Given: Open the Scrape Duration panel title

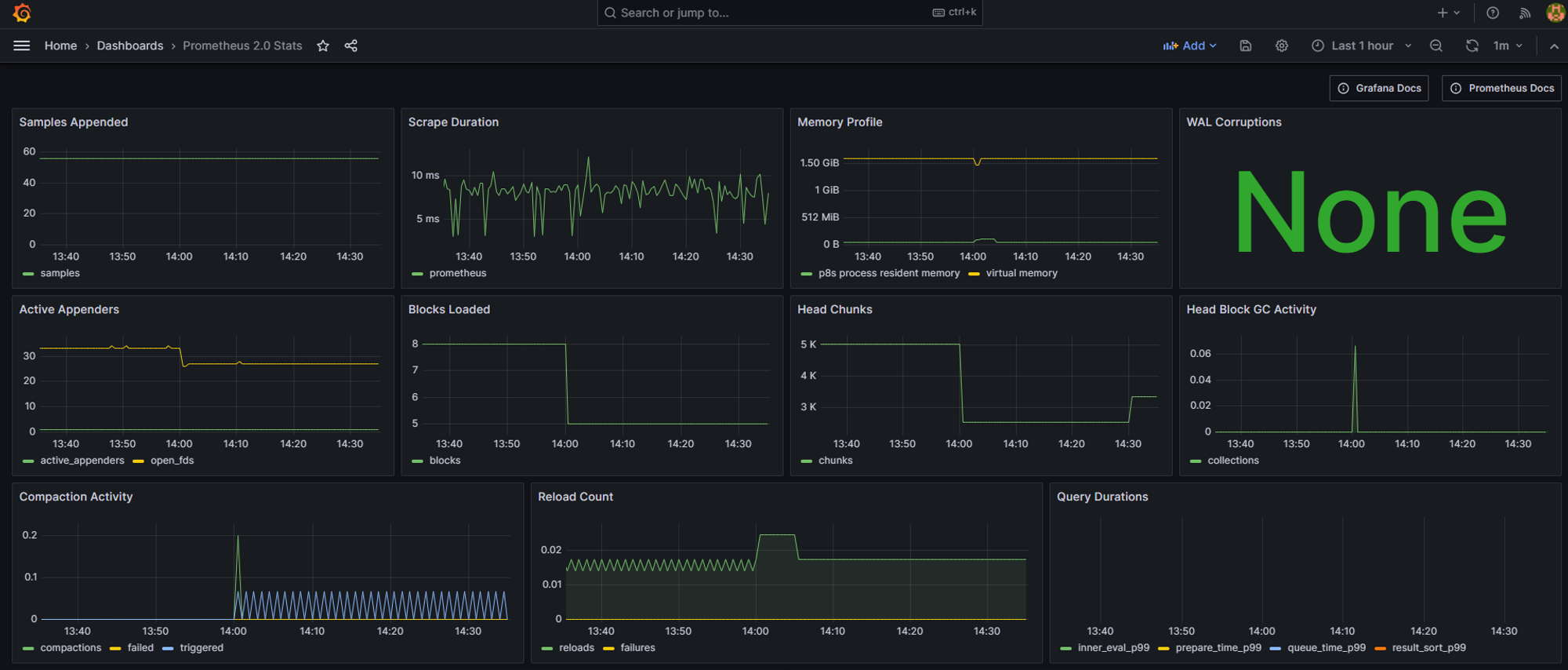Looking at the screenshot, I should click(x=453, y=122).
